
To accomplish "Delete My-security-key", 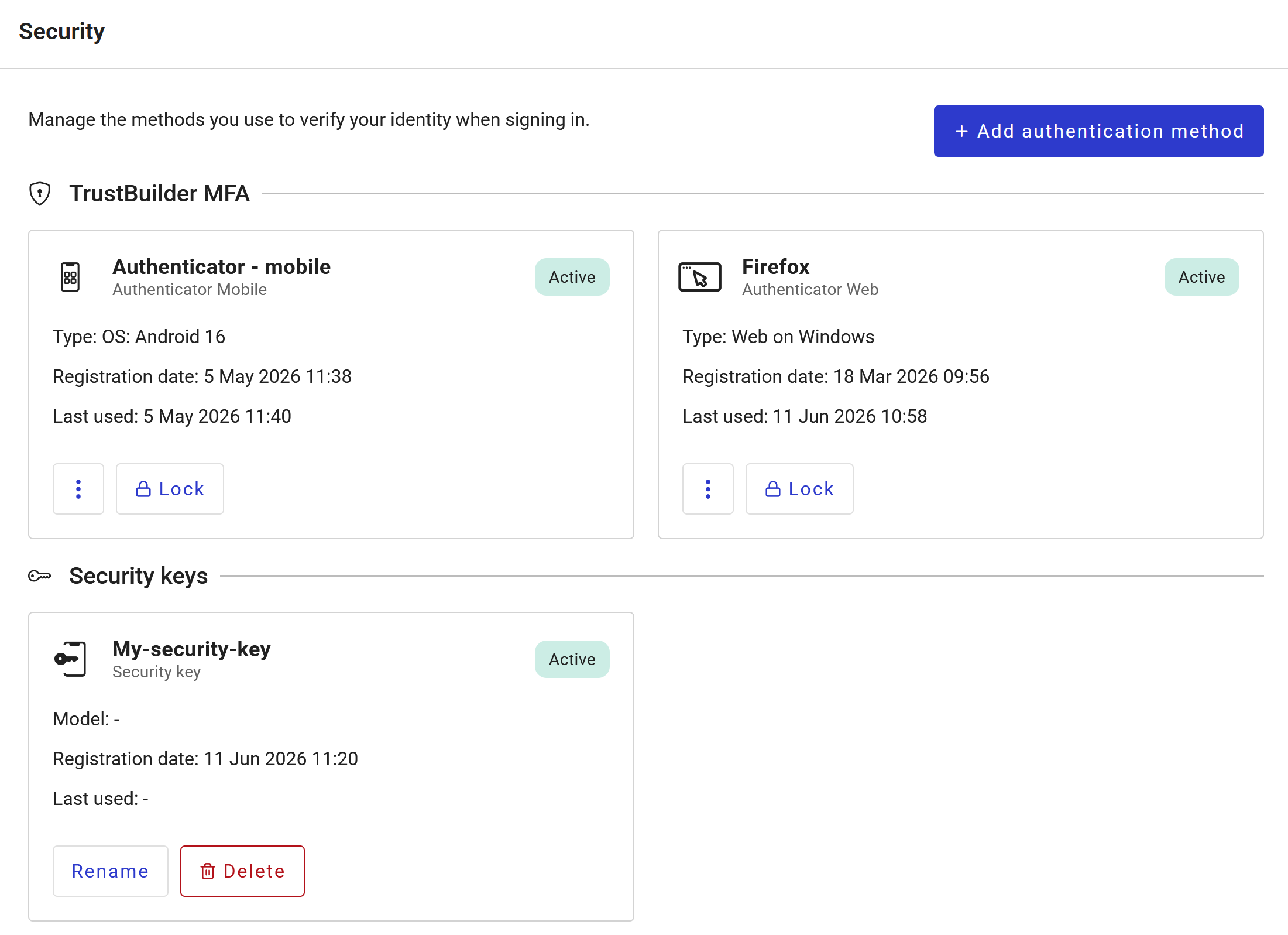I will (242, 871).
